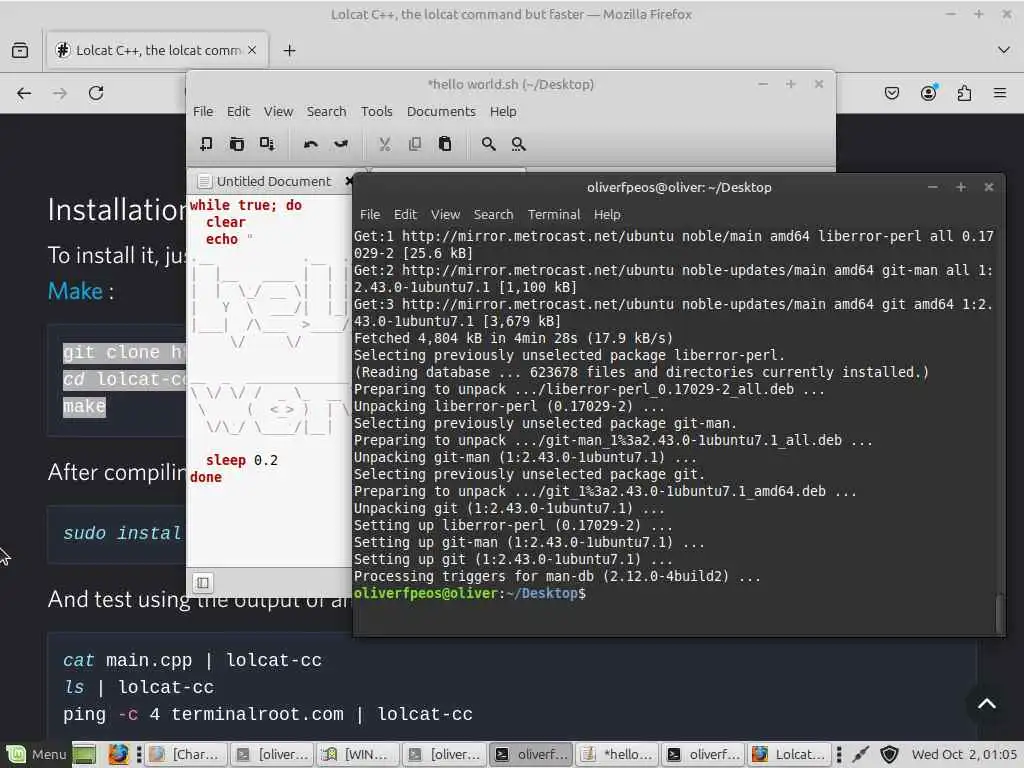Viewport: 1024px width, 768px height.
Task: Open the File menu in the text editor
Action: [x=203, y=112]
